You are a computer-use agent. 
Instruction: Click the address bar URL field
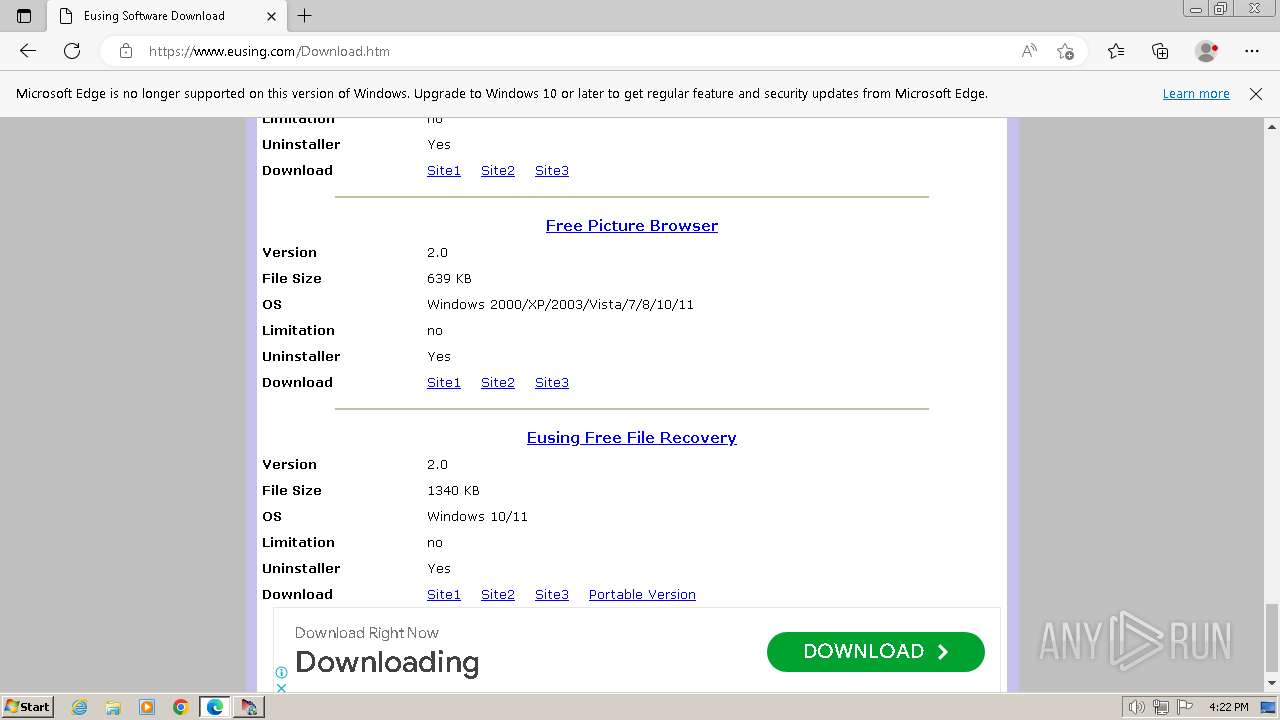pos(575,51)
